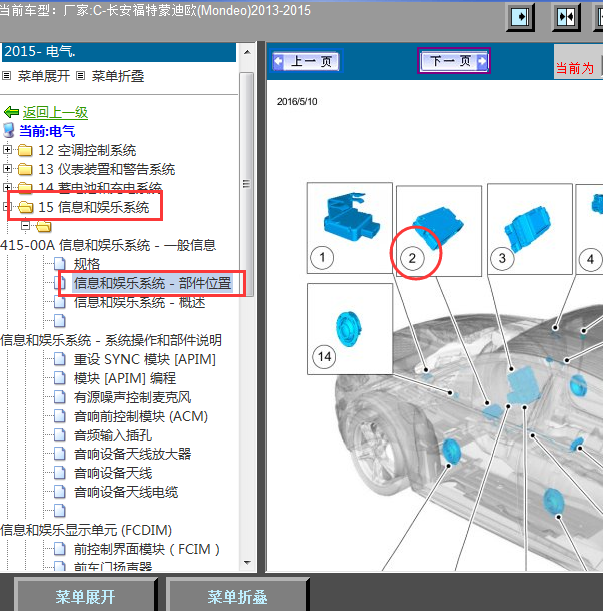The width and height of the screenshot is (603, 611).
Task: Go to next page with 下一页
Action: tap(454, 61)
